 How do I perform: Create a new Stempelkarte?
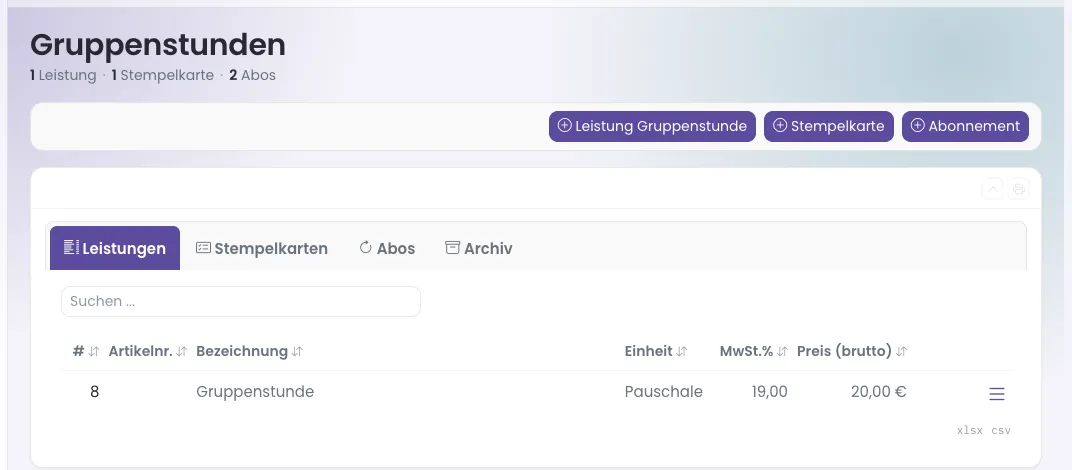(828, 127)
